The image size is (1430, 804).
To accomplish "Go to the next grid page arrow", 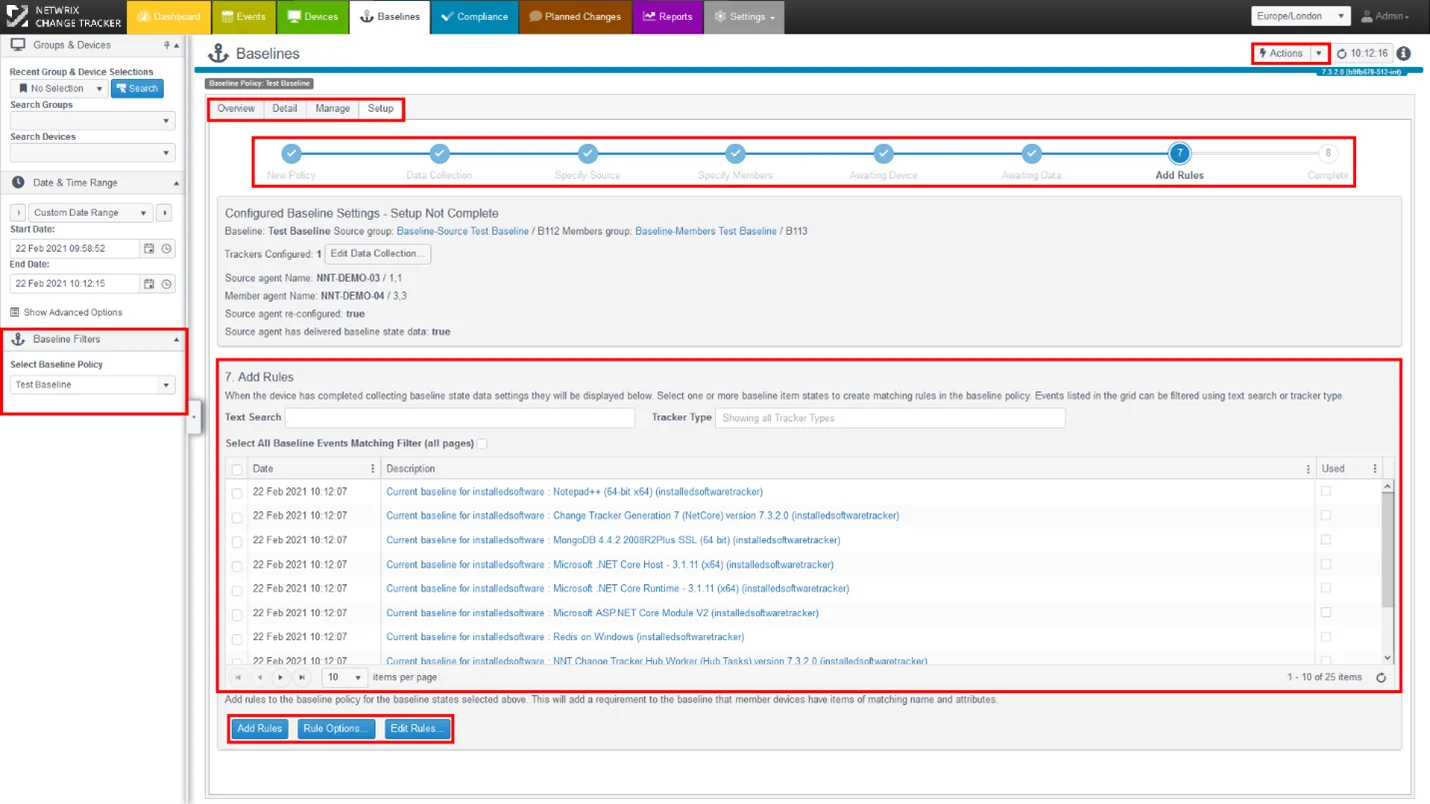I will [280, 678].
